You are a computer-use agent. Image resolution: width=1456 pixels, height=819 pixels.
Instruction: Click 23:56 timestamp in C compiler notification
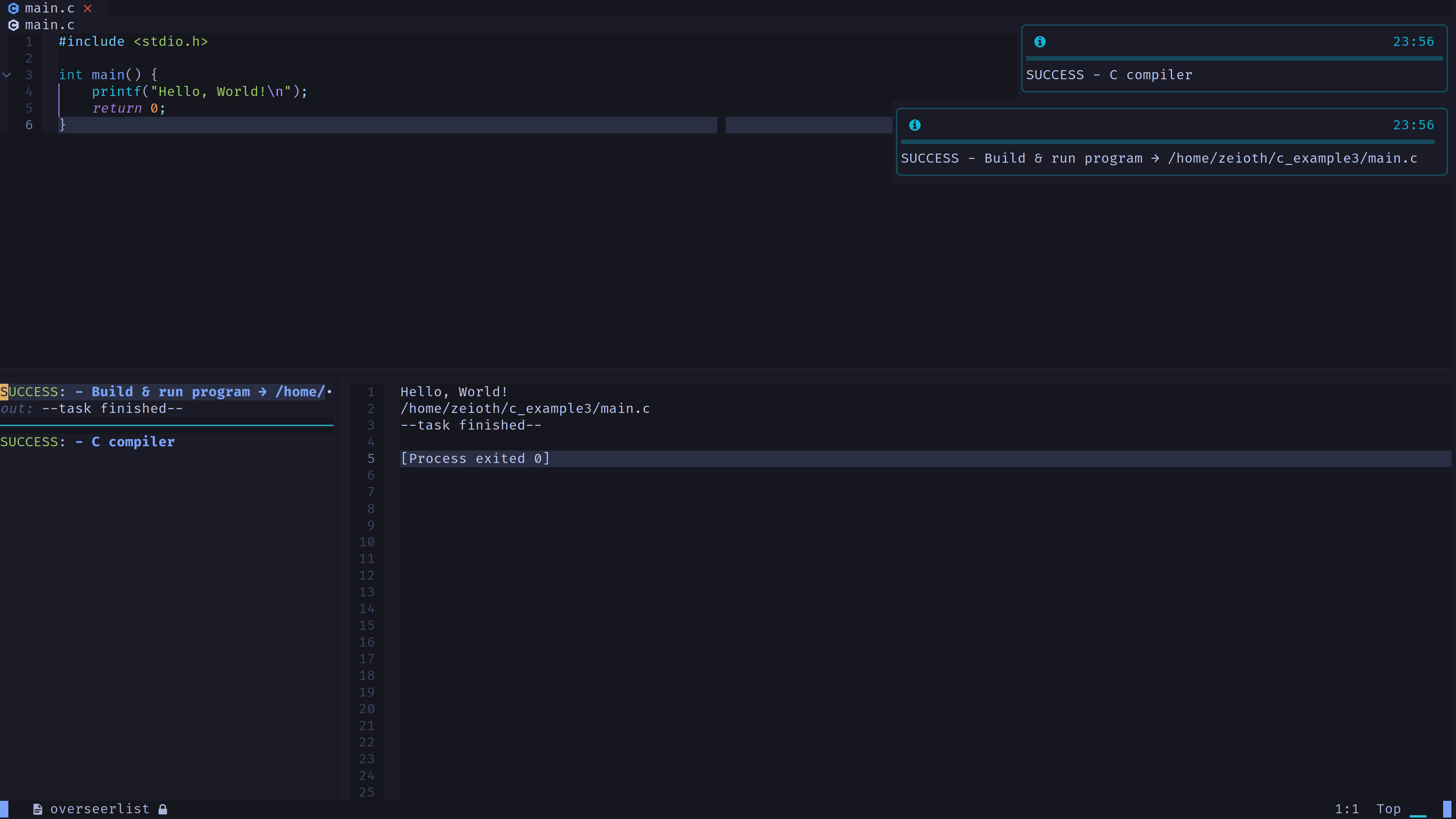click(1413, 42)
